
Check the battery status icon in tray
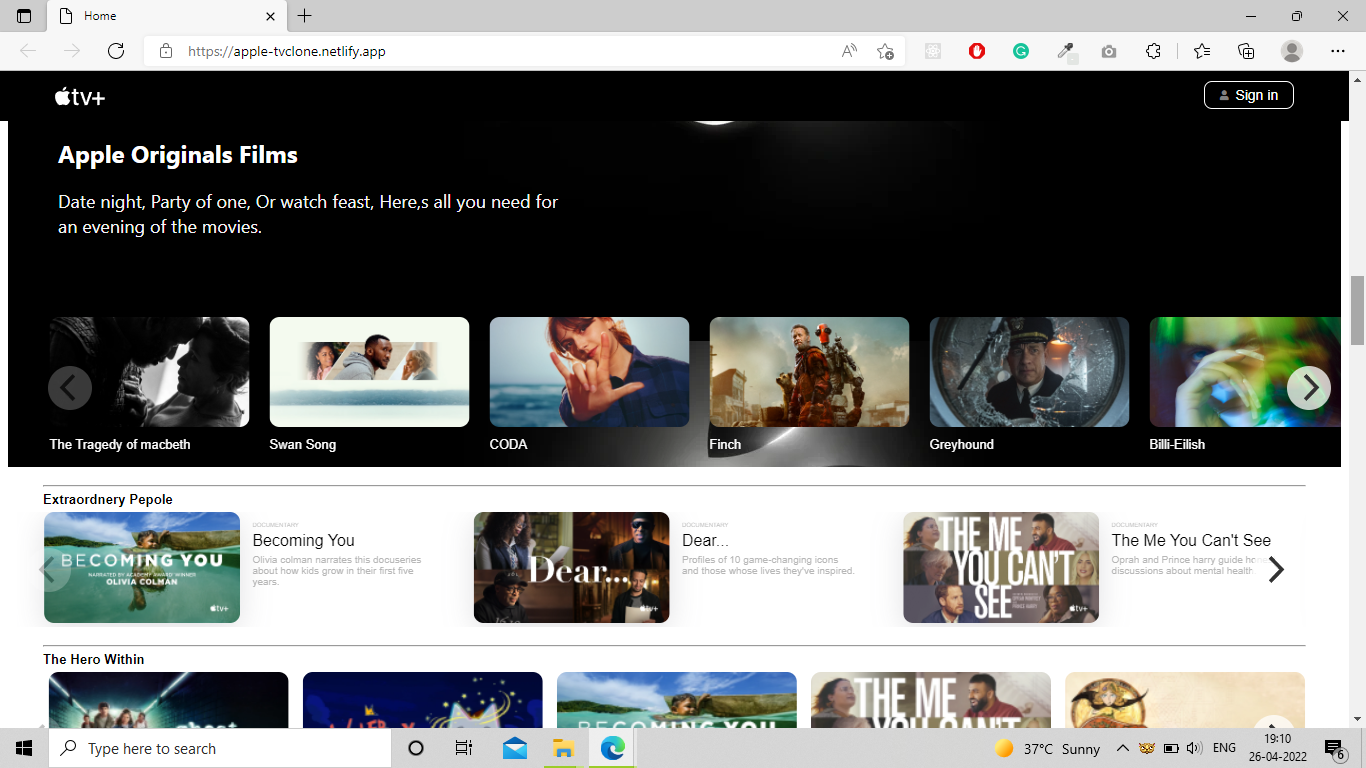1171,748
